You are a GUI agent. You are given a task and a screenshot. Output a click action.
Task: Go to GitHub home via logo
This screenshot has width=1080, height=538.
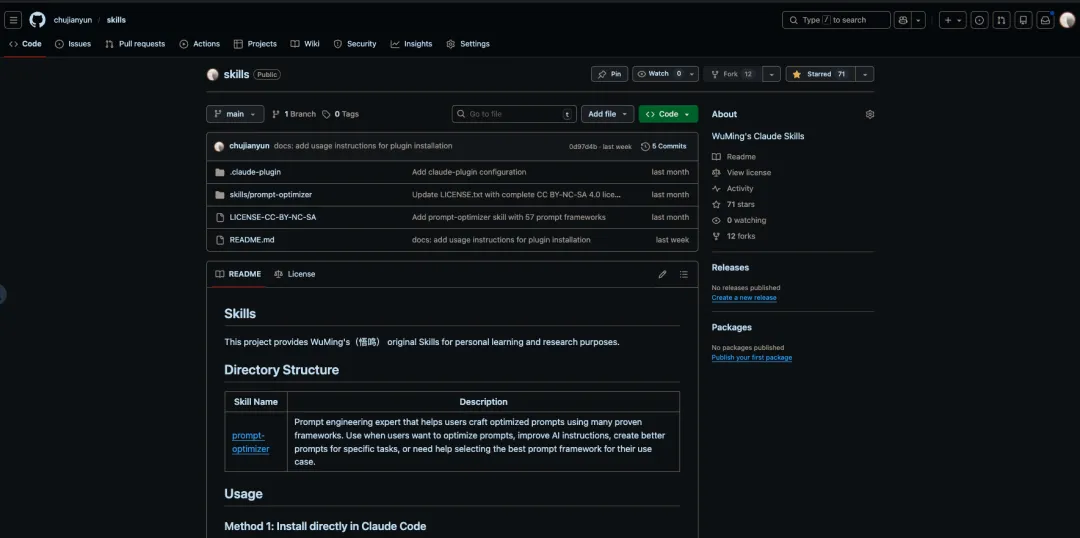click(37, 20)
